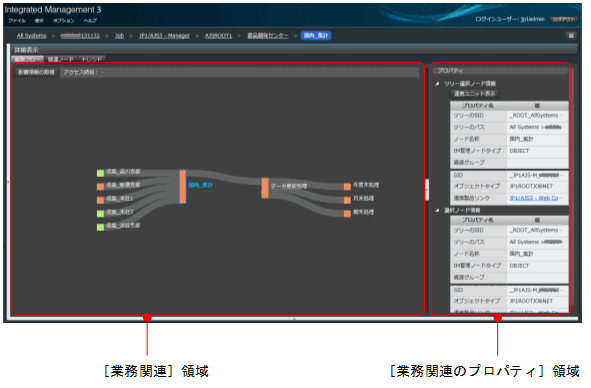Click the highlighted 国内_集計 breadcrumb
This screenshot has width=591, height=388.
click(x=316, y=36)
